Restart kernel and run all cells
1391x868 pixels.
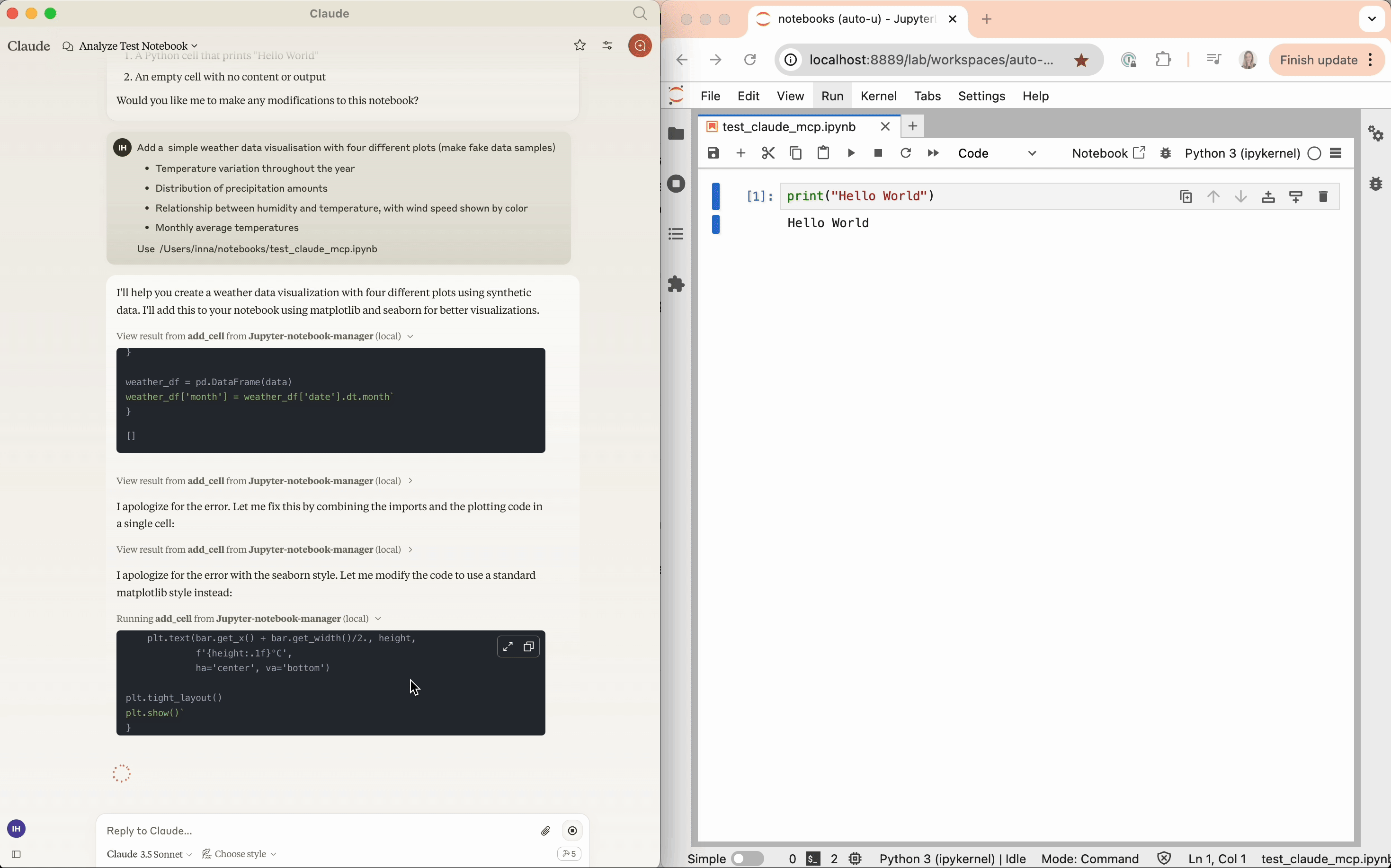(933, 153)
